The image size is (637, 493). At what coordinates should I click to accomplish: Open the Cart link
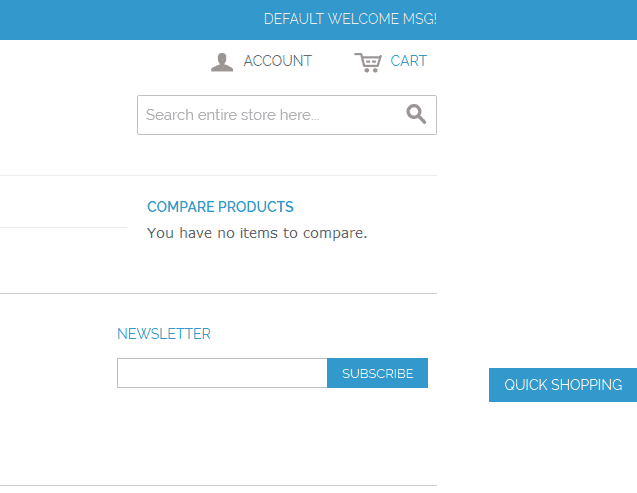click(x=408, y=61)
